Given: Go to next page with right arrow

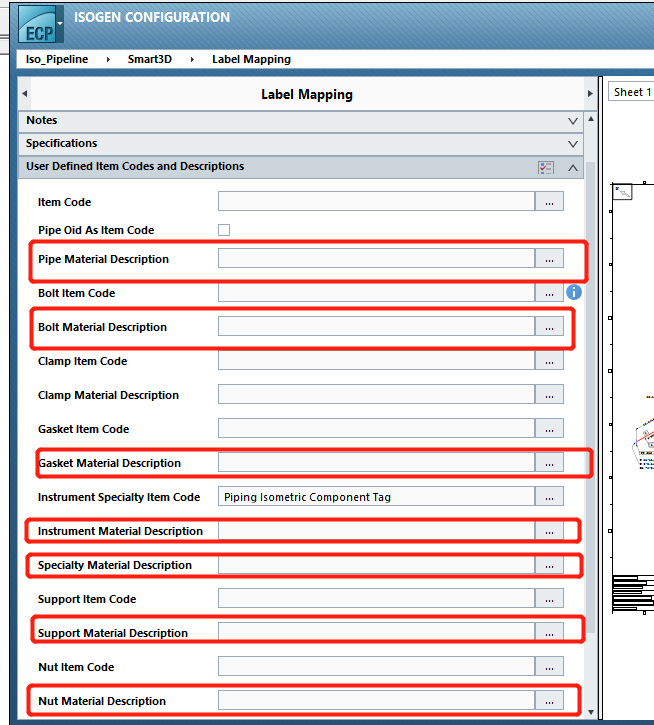Looking at the screenshot, I should pos(590,93).
